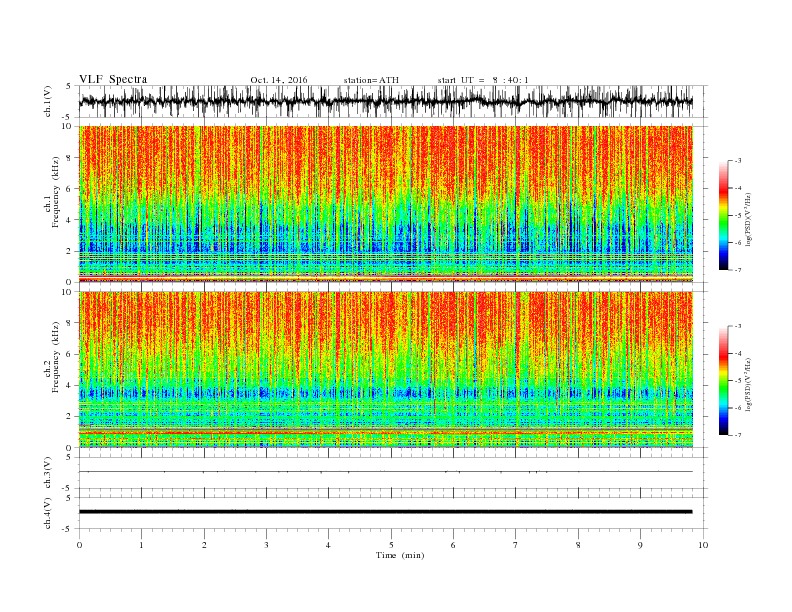Click the "station=ATH" header label
The height and width of the screenshot is (612, 792).
click(371, 80)
